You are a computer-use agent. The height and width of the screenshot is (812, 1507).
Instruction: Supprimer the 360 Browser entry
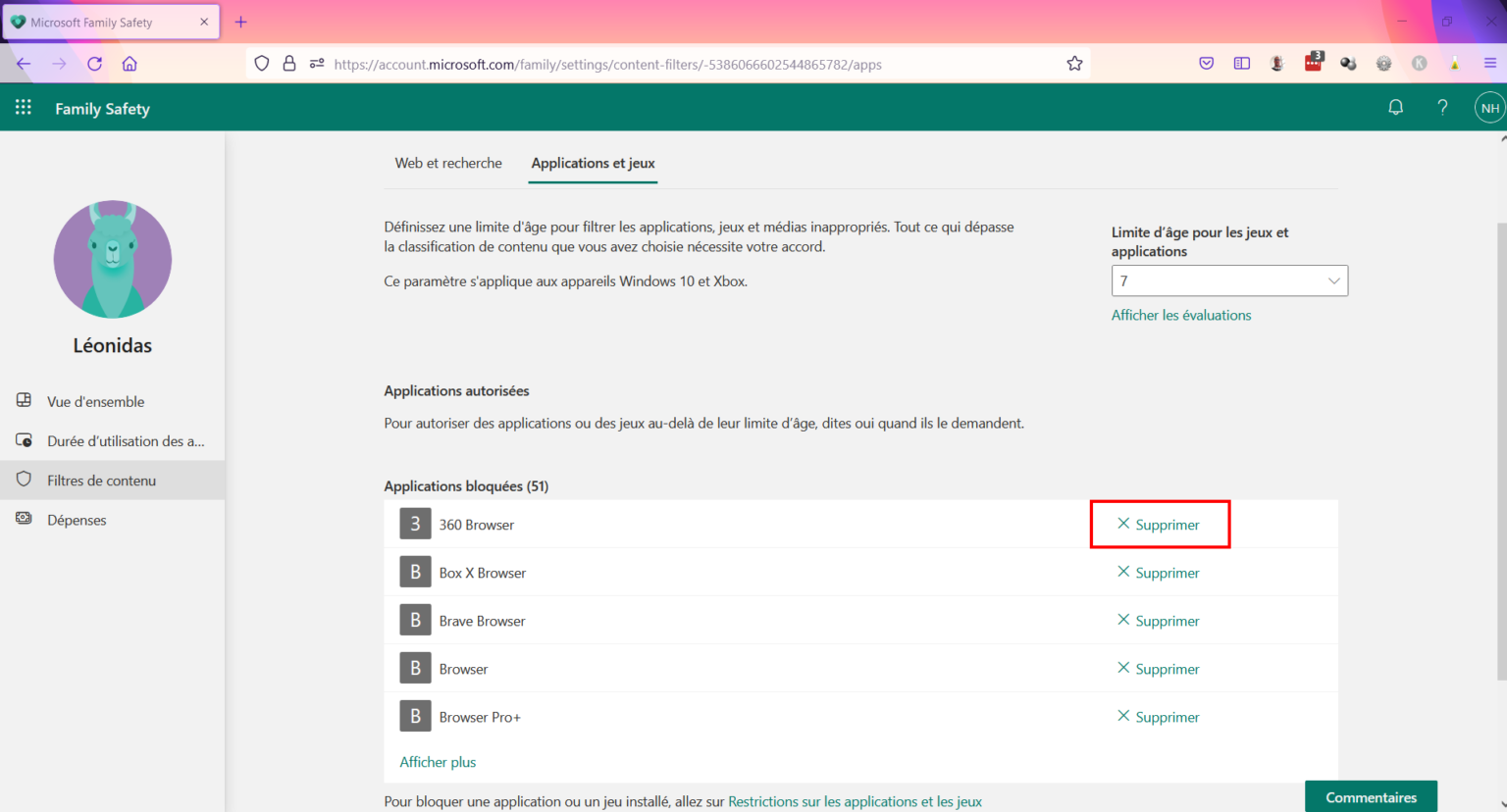[1160, 524]
